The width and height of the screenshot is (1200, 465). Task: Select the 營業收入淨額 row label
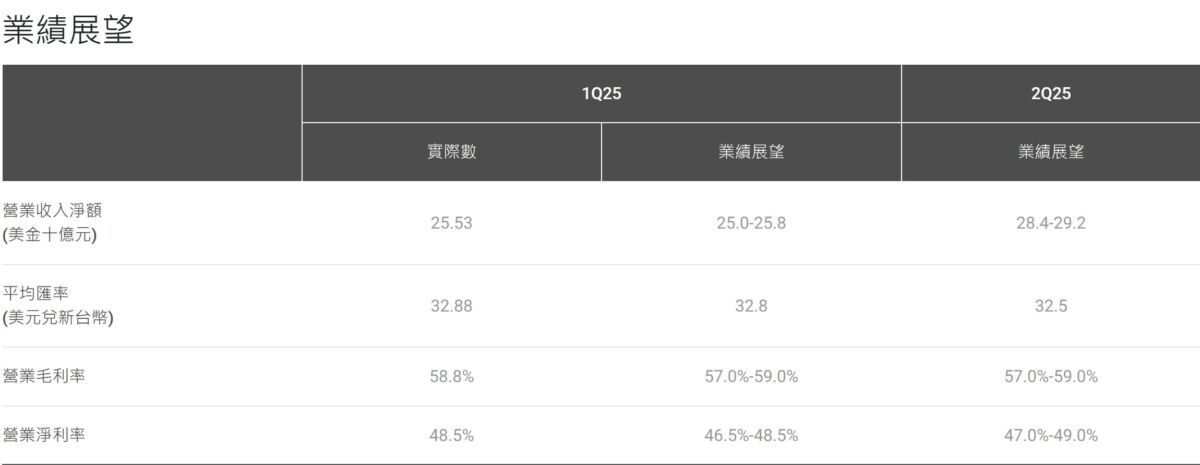52,223
